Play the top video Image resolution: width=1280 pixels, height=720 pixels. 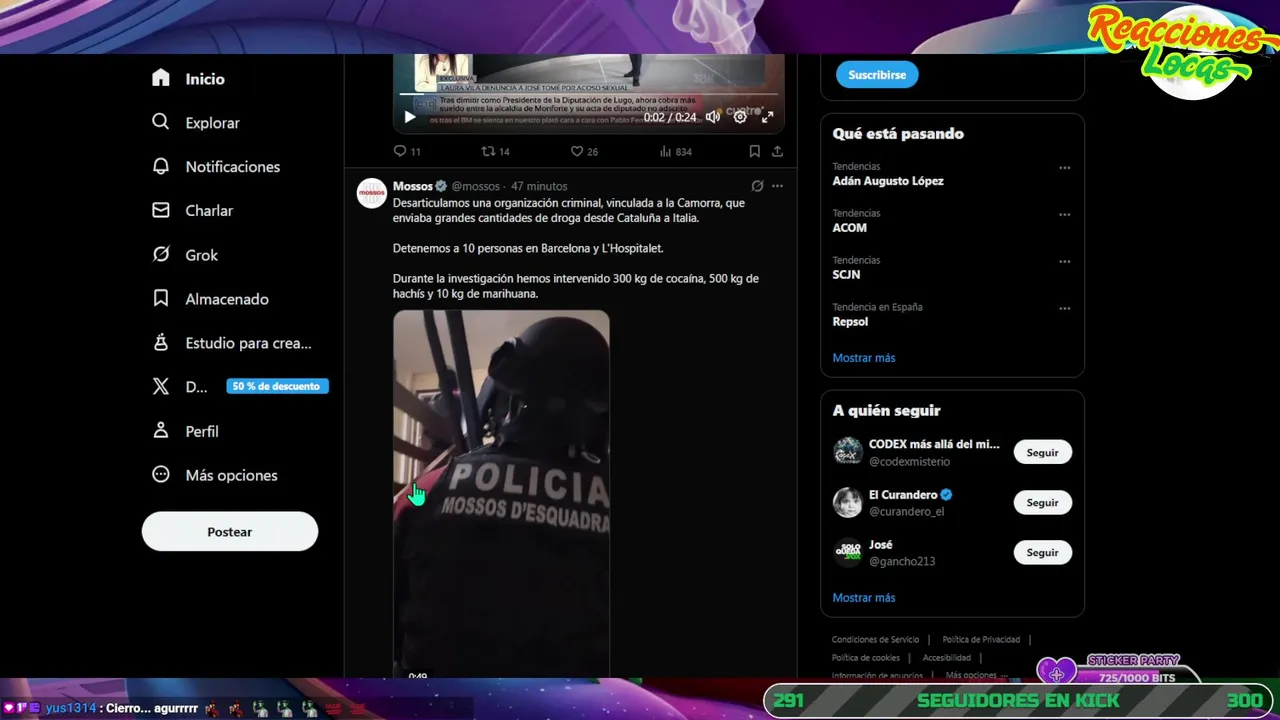(410, 117)
